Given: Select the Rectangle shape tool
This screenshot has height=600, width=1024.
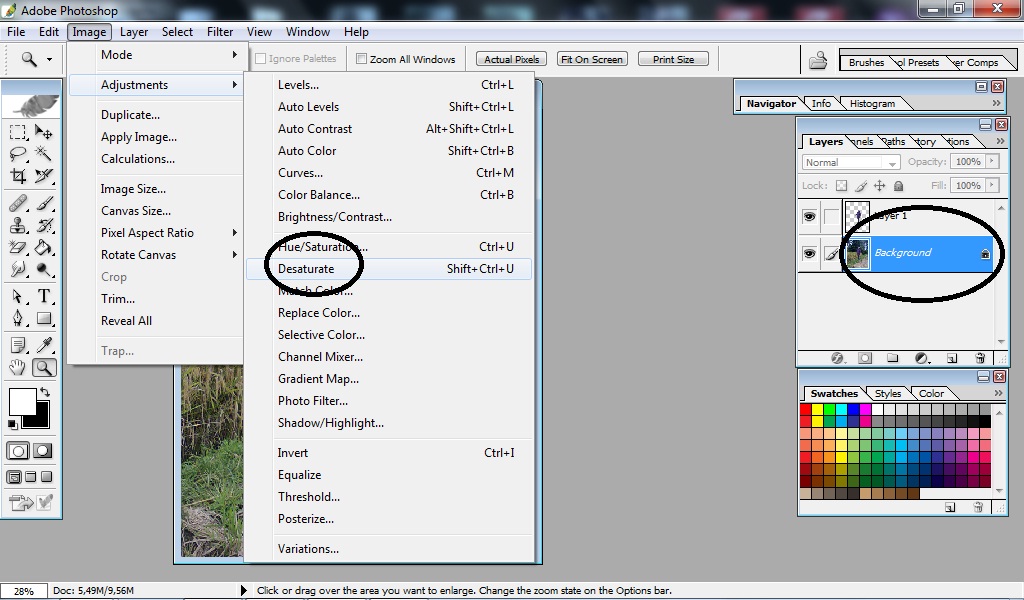Looking at the screenshot, I should click(x=44, y=319).
